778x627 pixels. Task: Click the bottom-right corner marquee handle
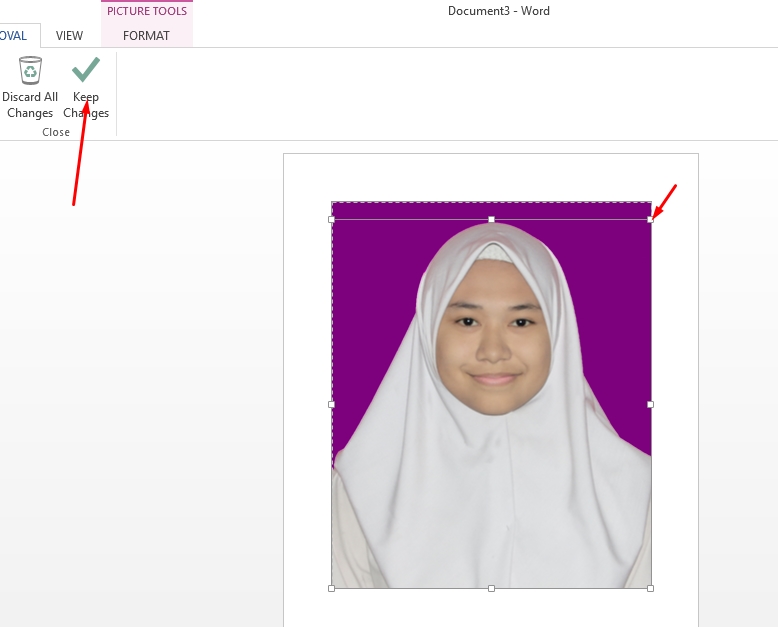[650, 588]
